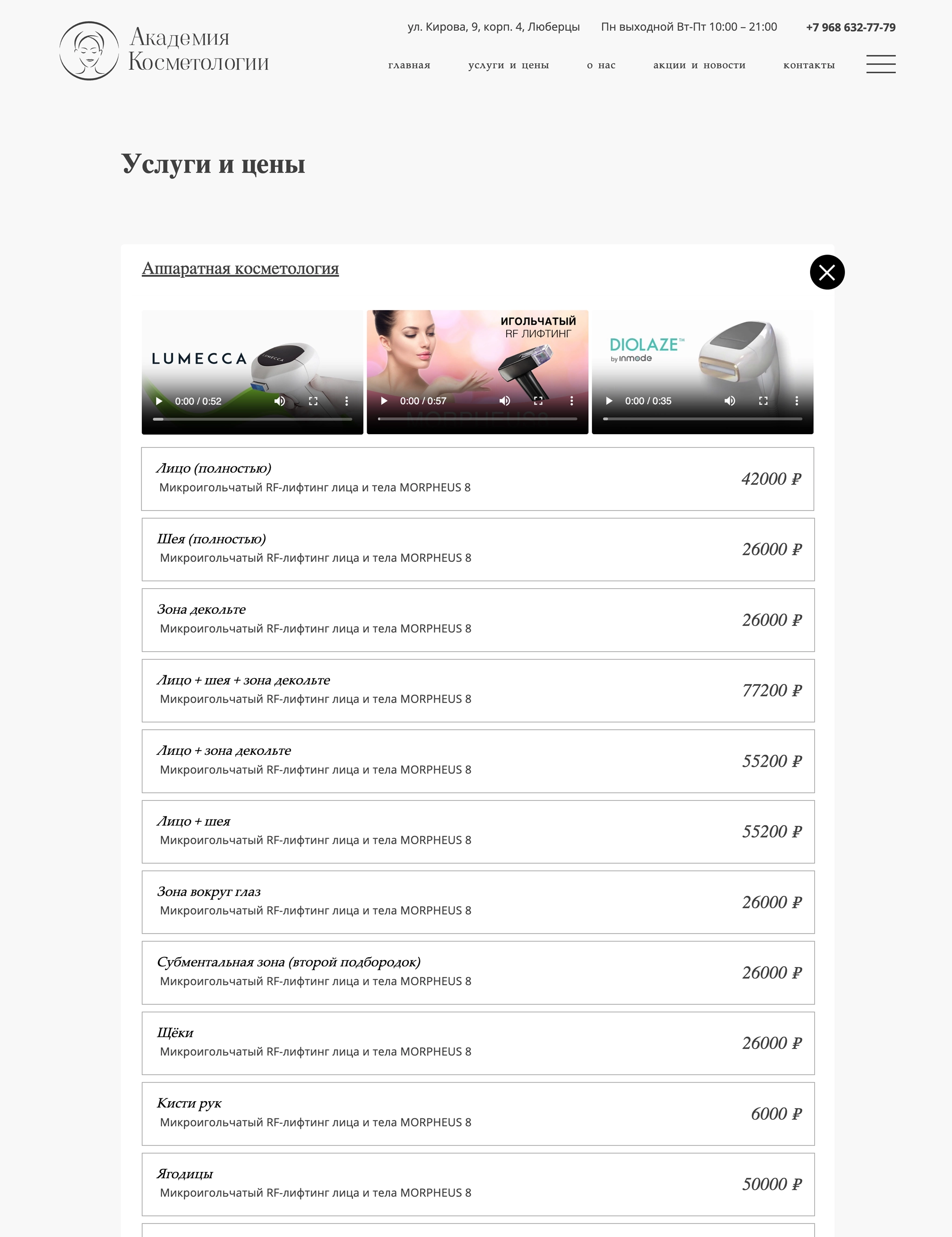This screenshot has height=1237, width=952.
Task: Click the Академия Косметологии logo
Action: coord(164,51)
